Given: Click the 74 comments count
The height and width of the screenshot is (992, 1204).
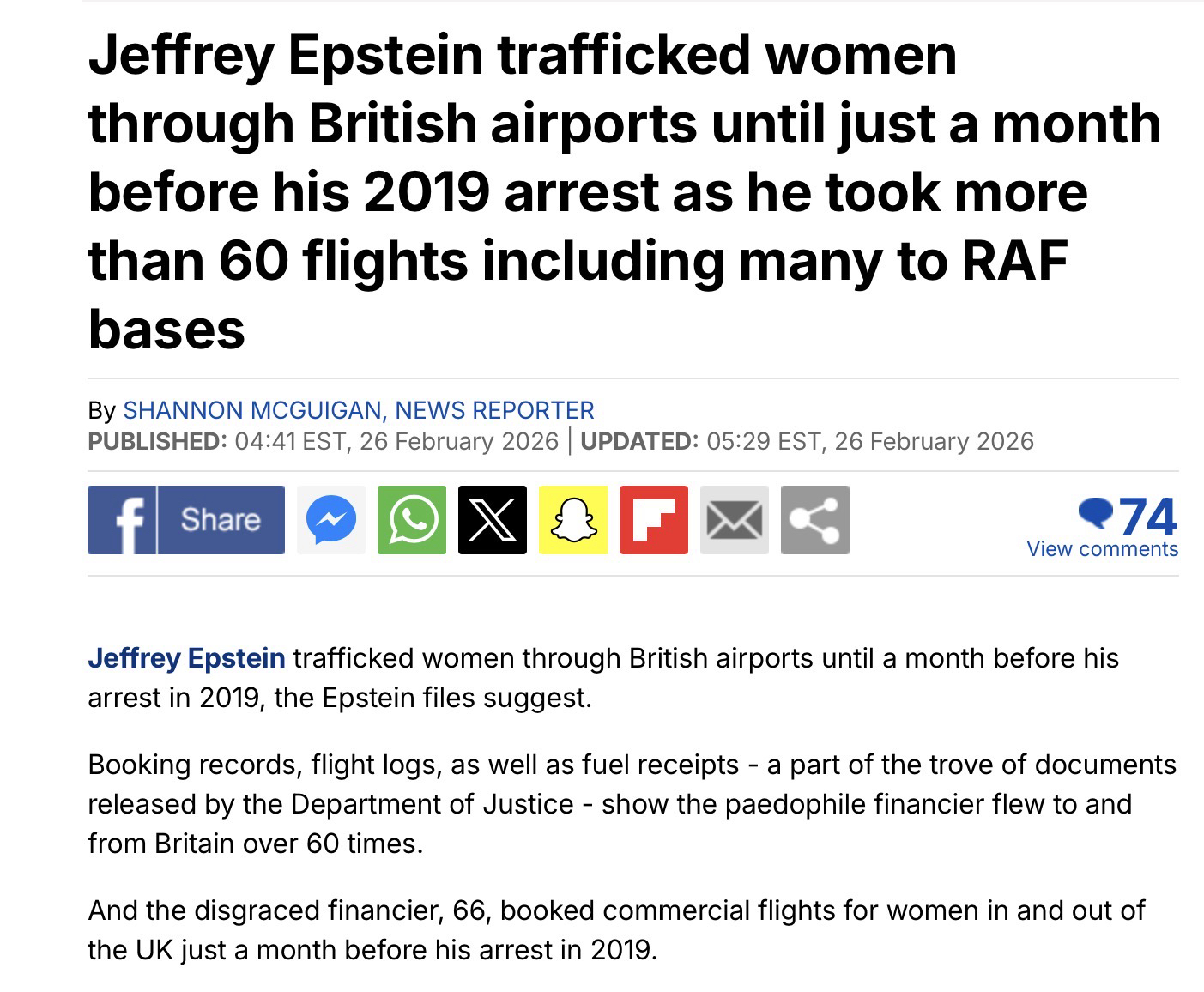Looking at the screenshot, I should (1148, 516).
